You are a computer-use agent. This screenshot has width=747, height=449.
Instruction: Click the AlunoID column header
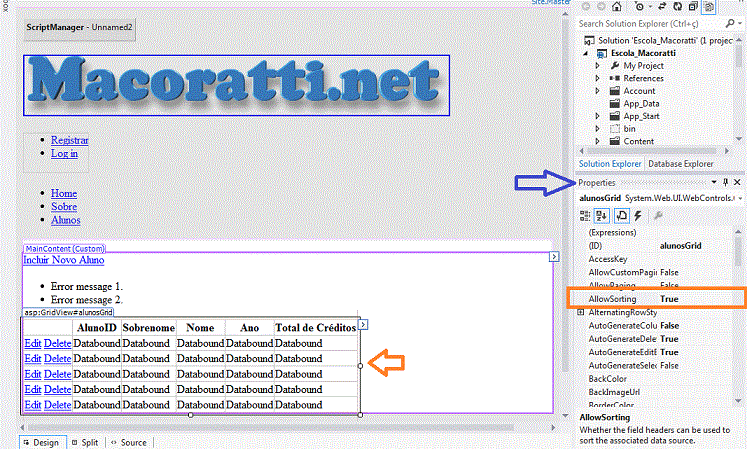97,328
